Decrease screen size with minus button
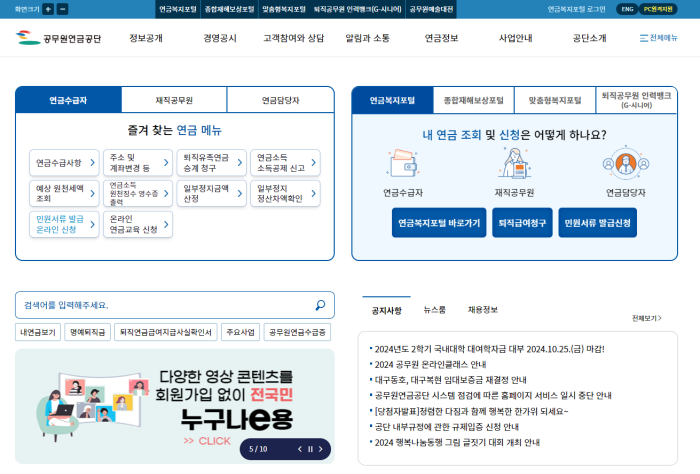This screenshot has width=700, height=474. click(x=62, y=9)
